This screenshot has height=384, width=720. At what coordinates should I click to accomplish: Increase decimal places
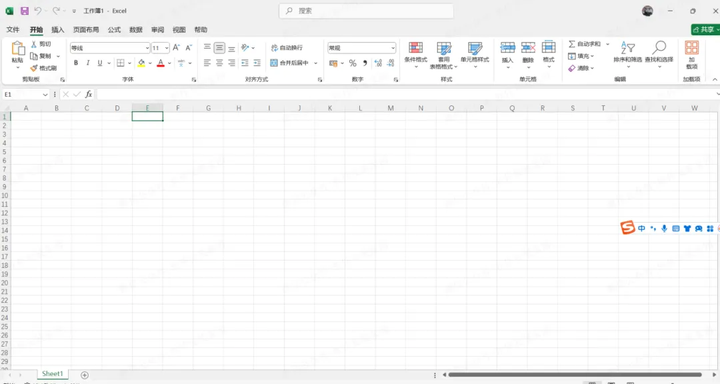pyautogui.click(x=378, y=63)
